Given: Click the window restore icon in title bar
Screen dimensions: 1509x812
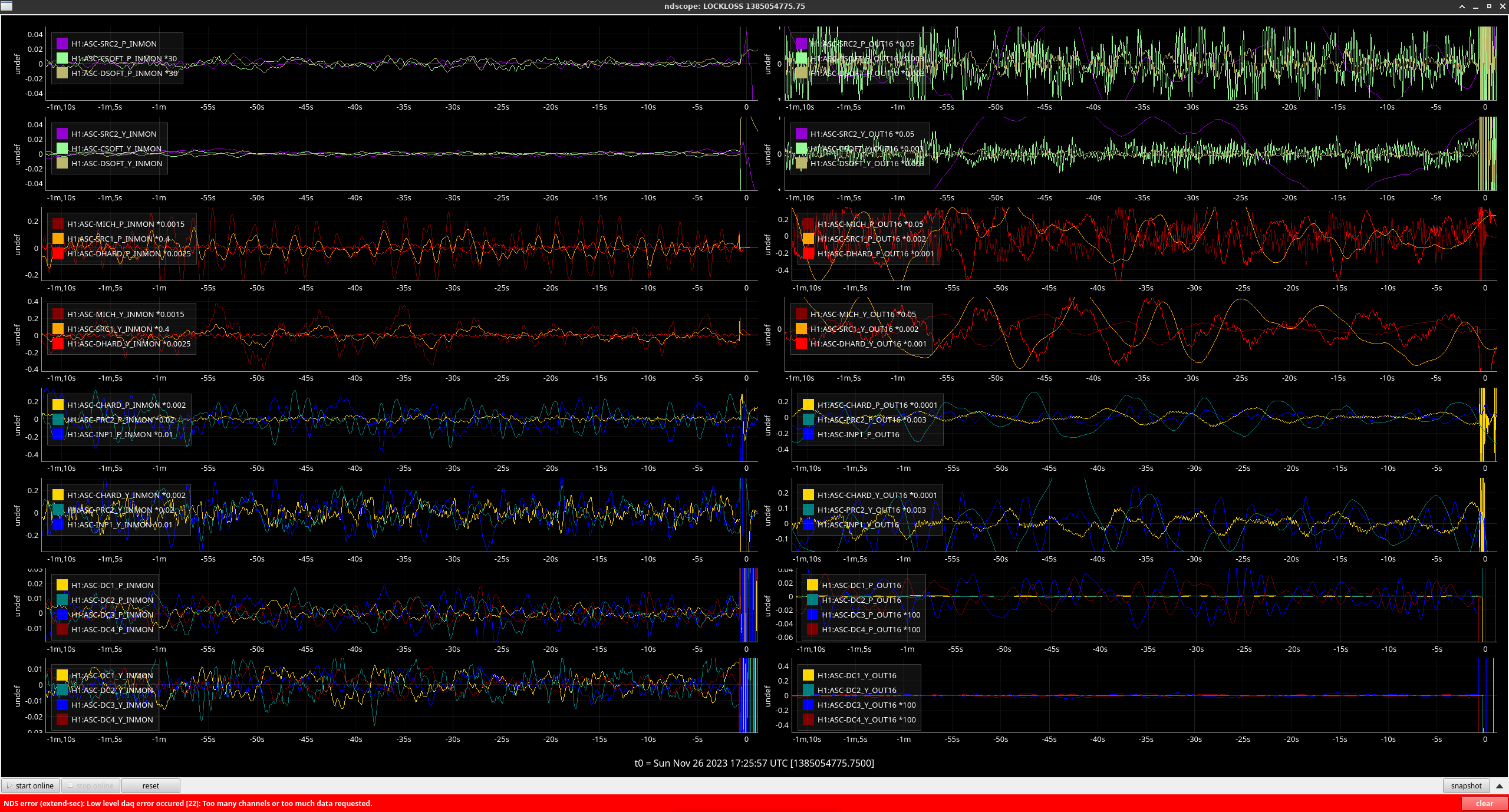Looking at the screenshot, I should click(x=1489, y=6).
